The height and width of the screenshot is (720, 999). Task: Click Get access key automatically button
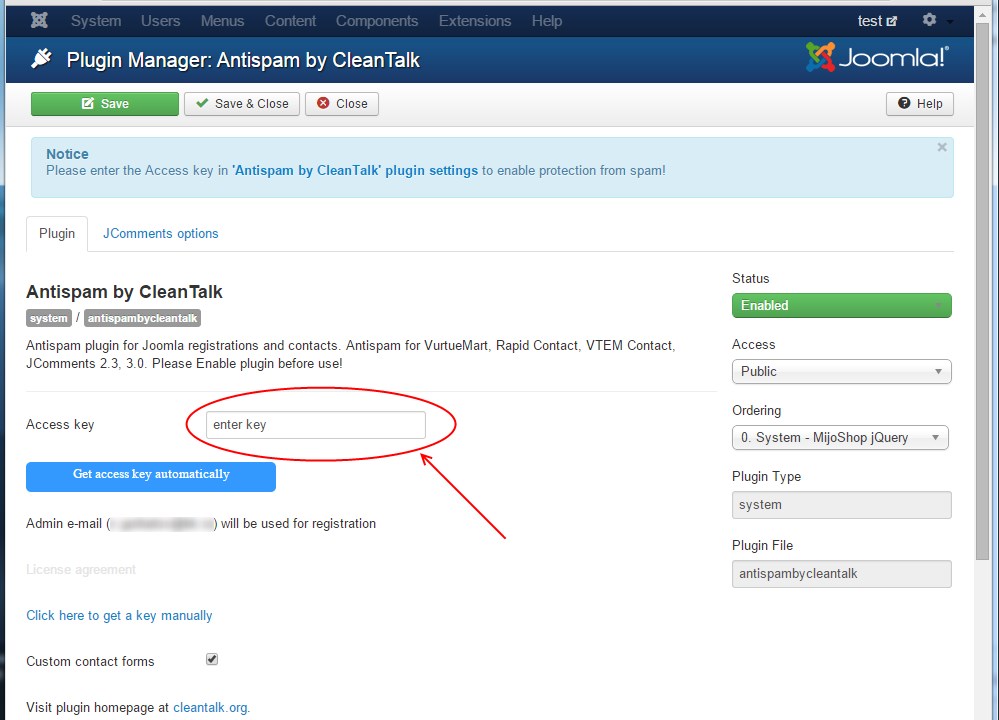(x=151, y=476)
